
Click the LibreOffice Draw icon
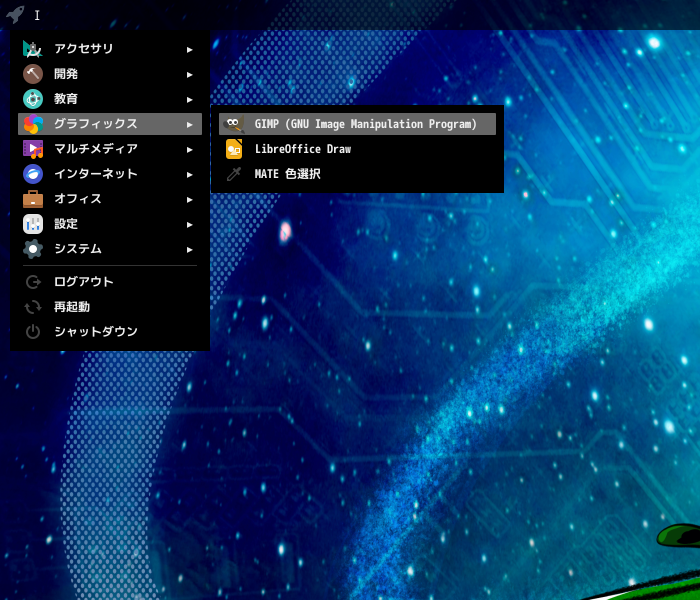coord(233,149)
